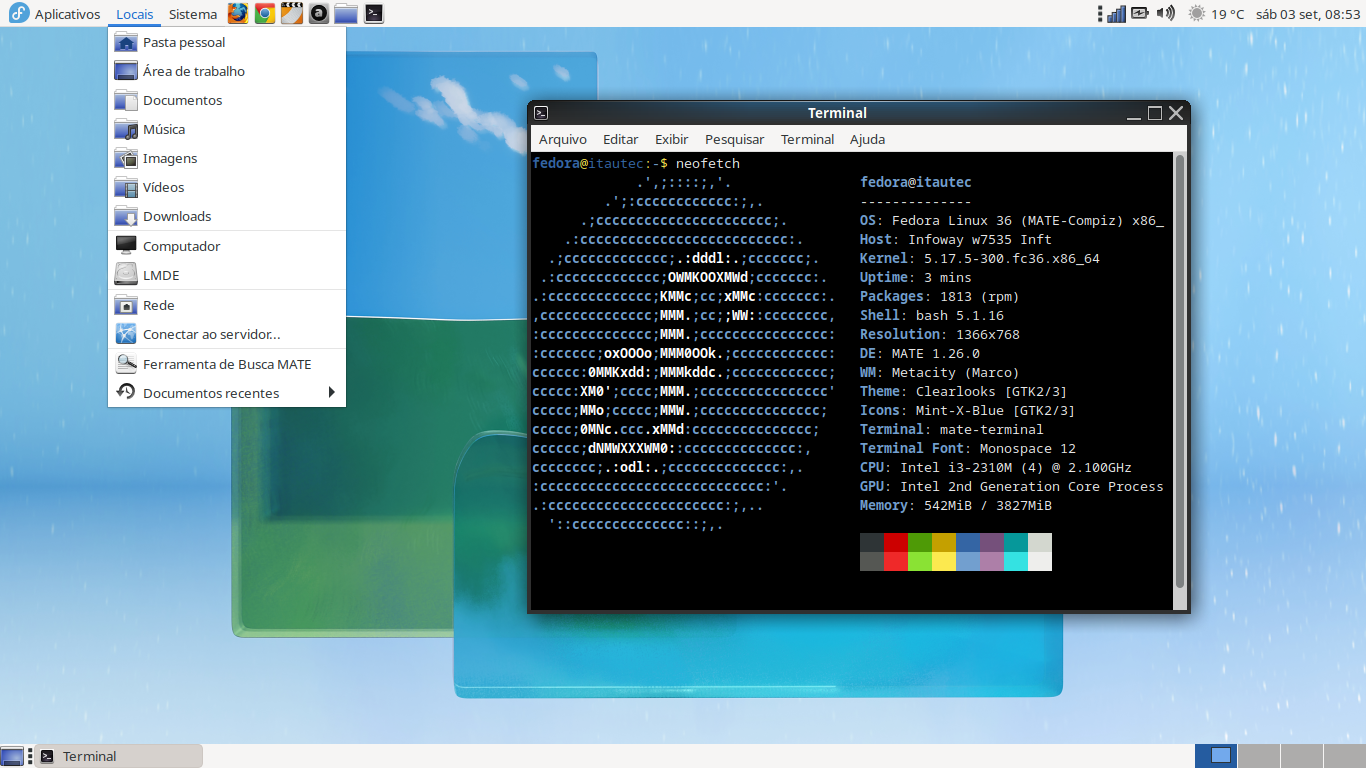Launch Firefox from the top panel
The height and width of the screenshot is (768, 1366).
237,13
